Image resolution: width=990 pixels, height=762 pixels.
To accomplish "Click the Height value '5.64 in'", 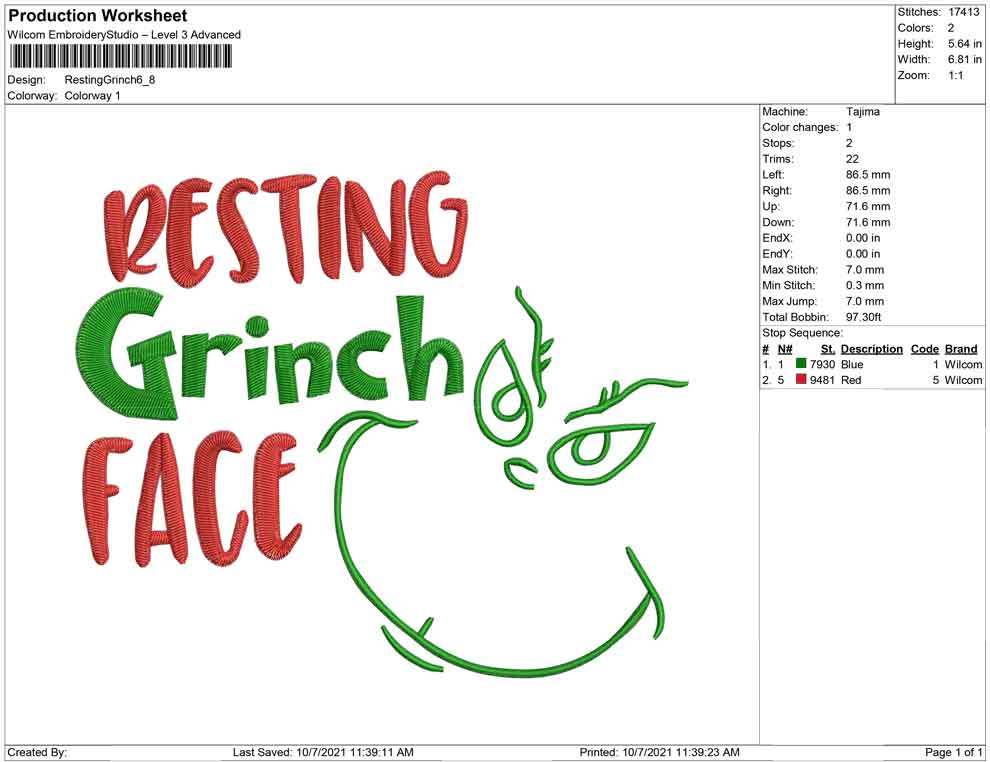I will [965, 44].
